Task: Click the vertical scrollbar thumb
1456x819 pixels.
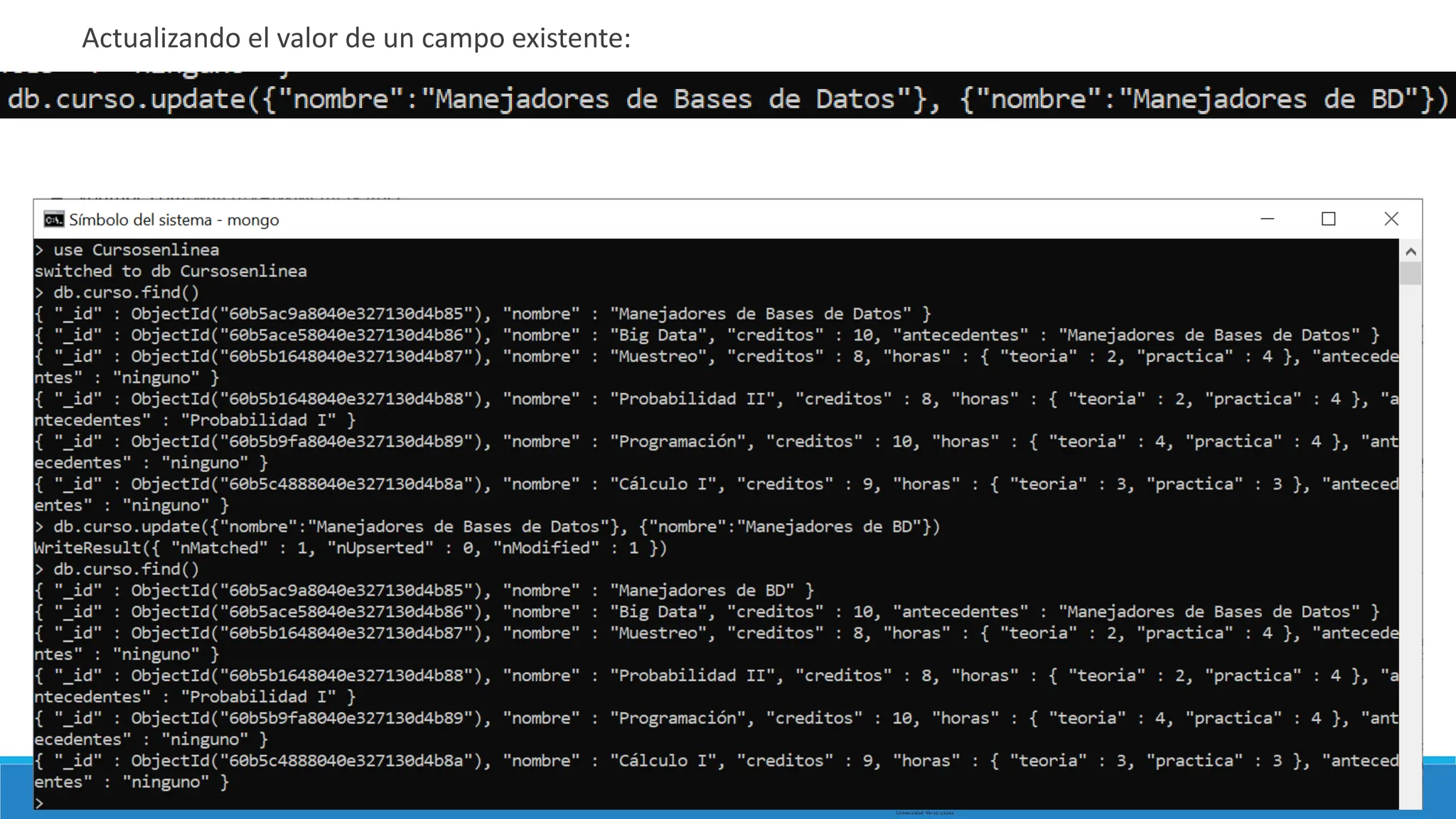Action: [1410, 274]
